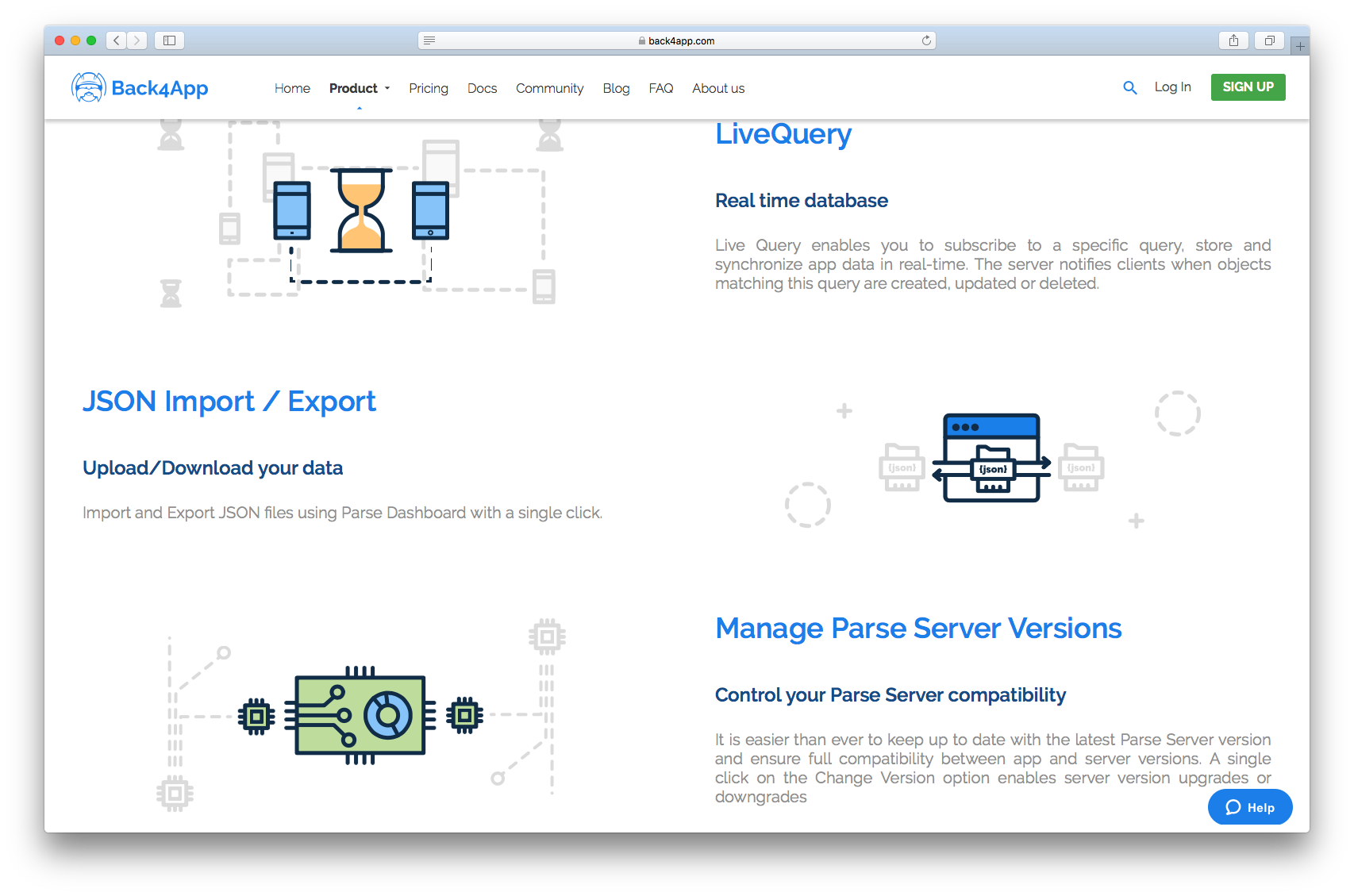The width and height of the screenshot is (1354, 896).
Task: Click the orange hourglass LiveQuery illustration
Action: (x=361, y=210)
